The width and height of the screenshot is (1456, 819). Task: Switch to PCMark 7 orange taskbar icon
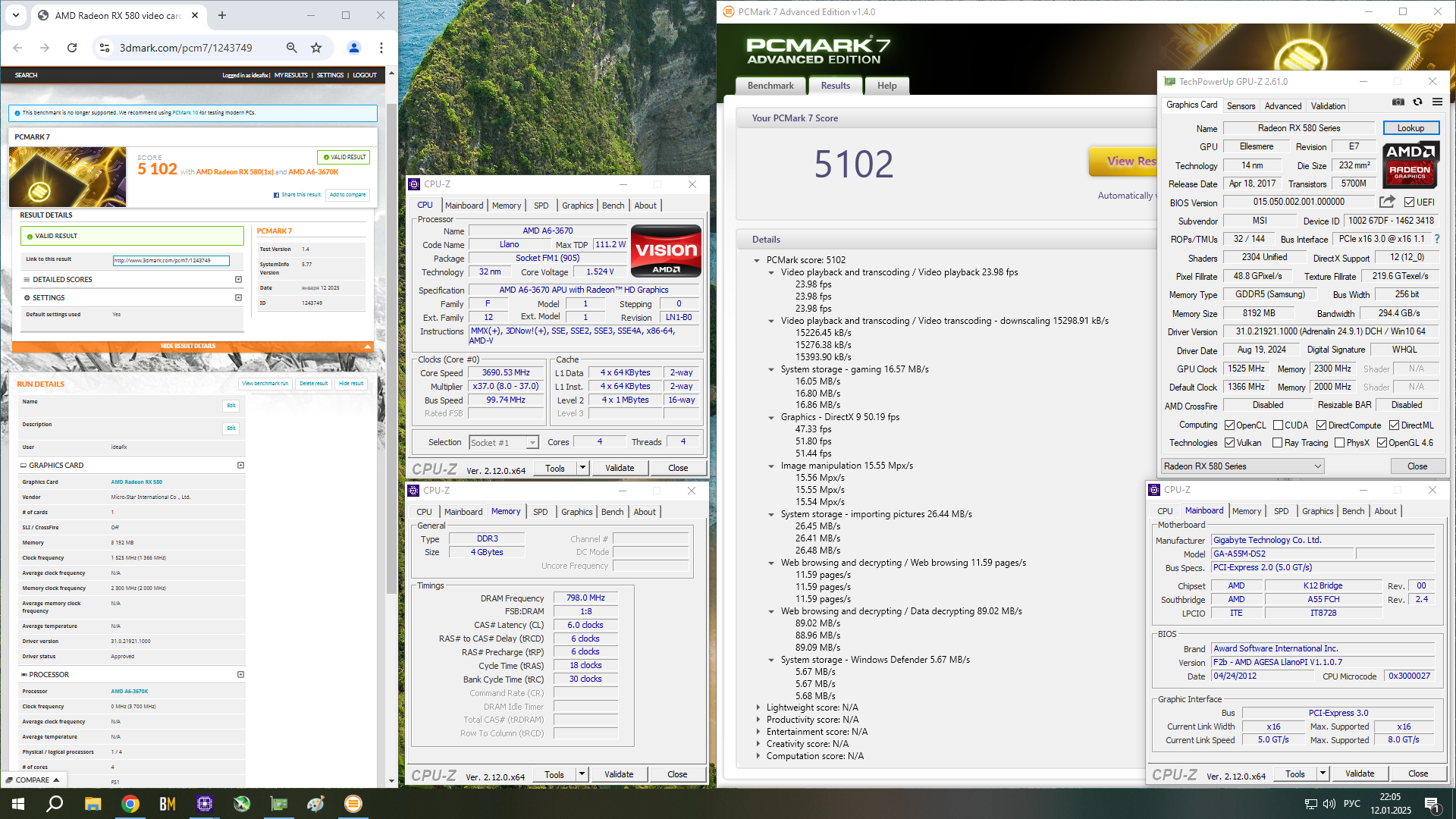pos(353,804)
